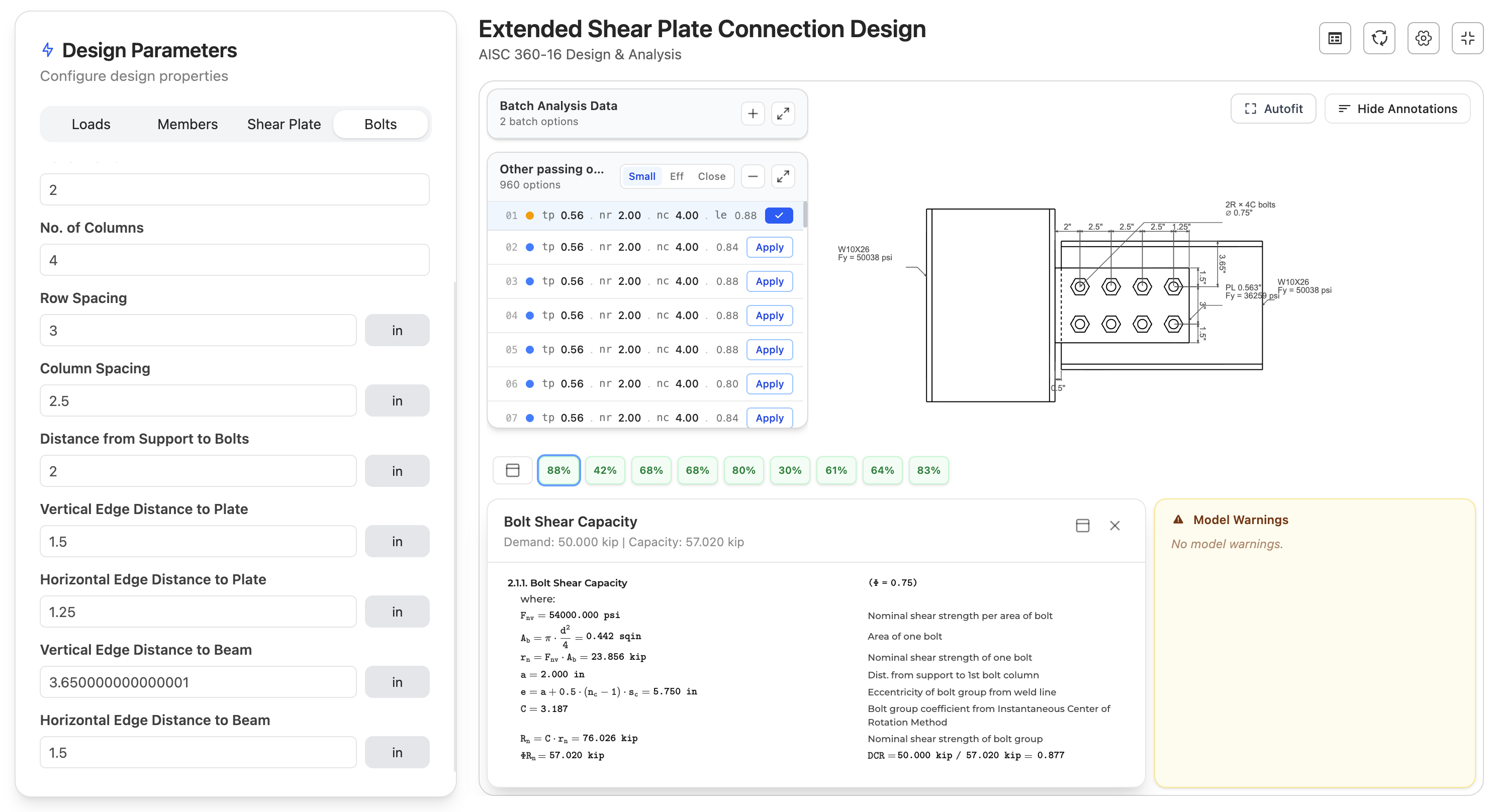Screen dimensions: 1499x812
Task: Open the table view icon in header
Action: click(1335, 38)
